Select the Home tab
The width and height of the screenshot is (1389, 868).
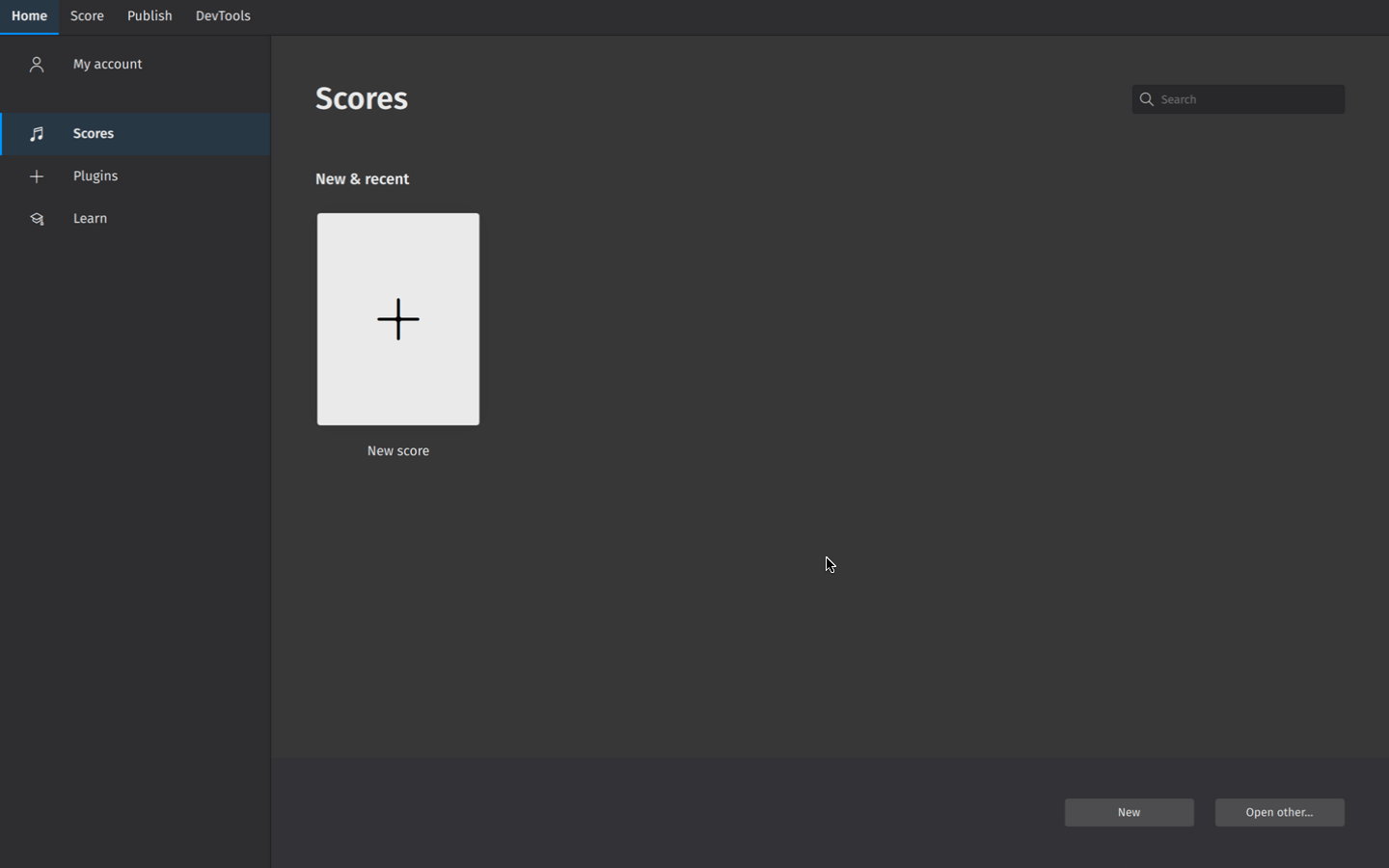(x=29, y=15)
